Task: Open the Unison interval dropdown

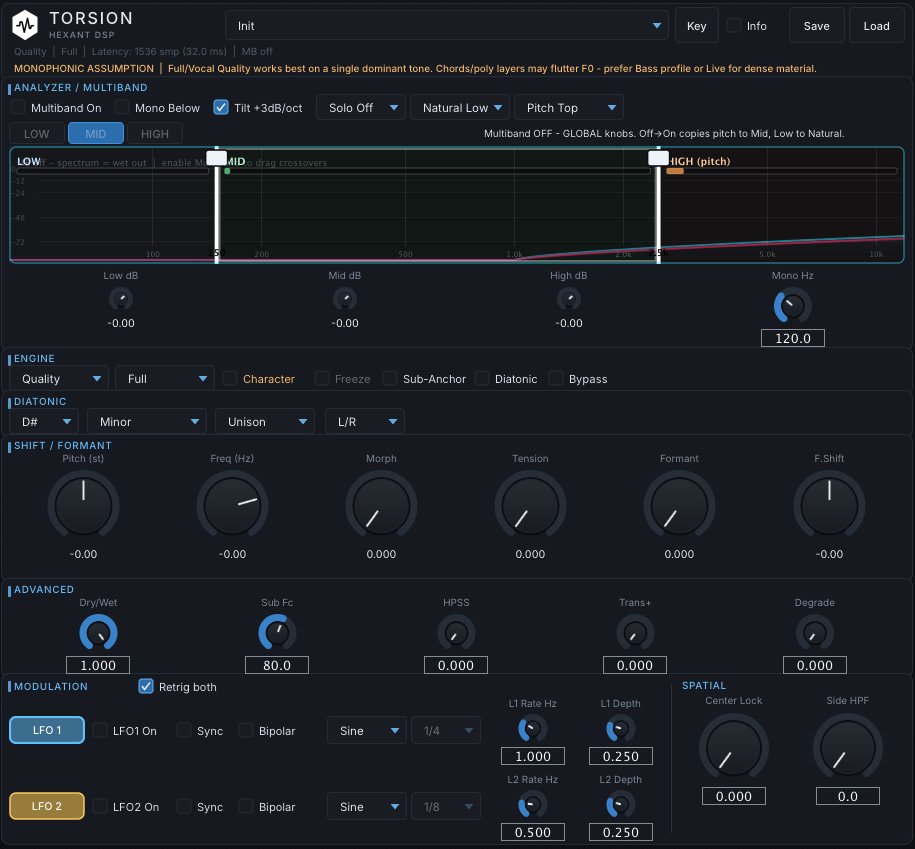Action: (265, 421)
